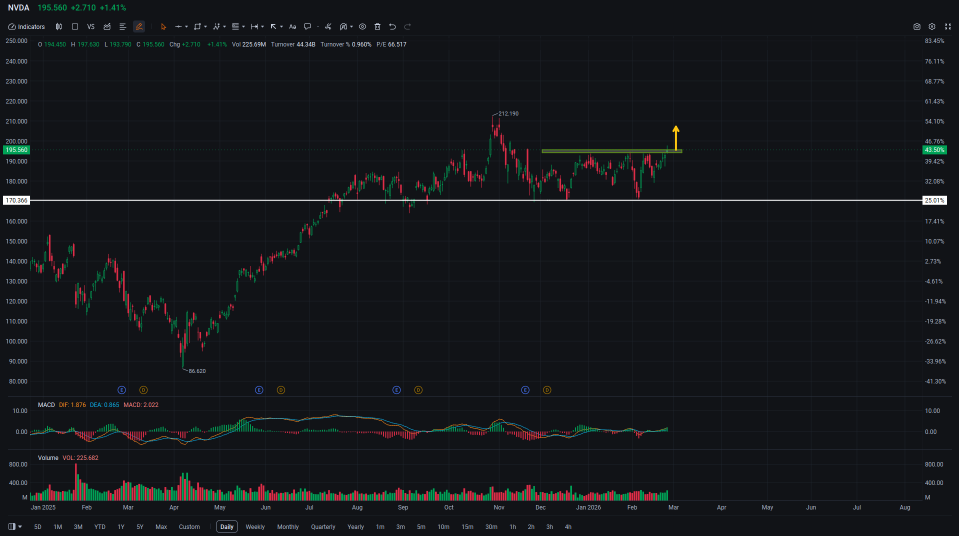Viewport: 959px width, 536px height.
Task: Select the Aa text annotation tool
Action: tap(292, 27)
